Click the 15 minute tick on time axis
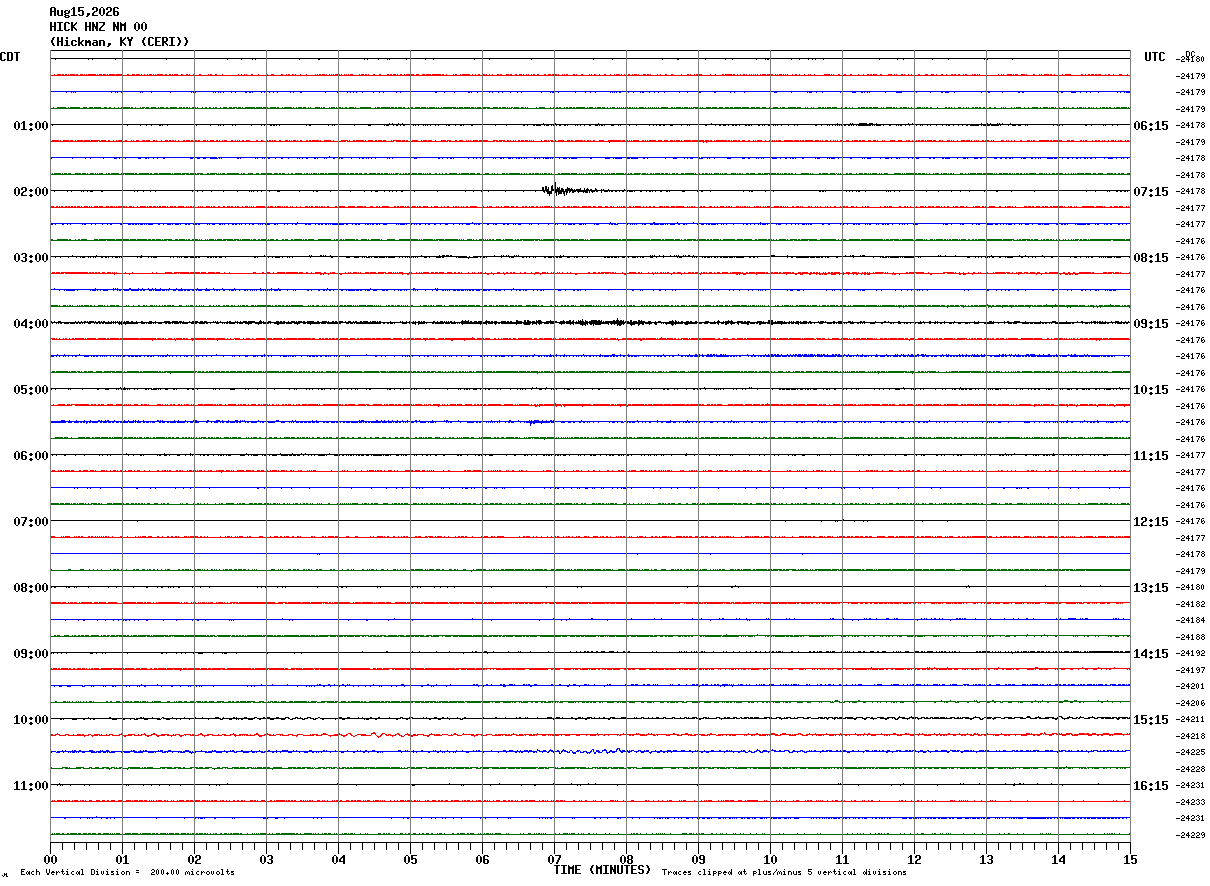This screenshot has height=886, width=1210. pyautogui.click(x=1130, y=859)
